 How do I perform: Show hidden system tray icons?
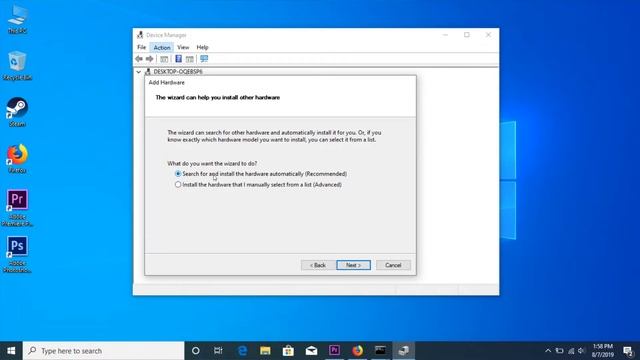(548, 351)
